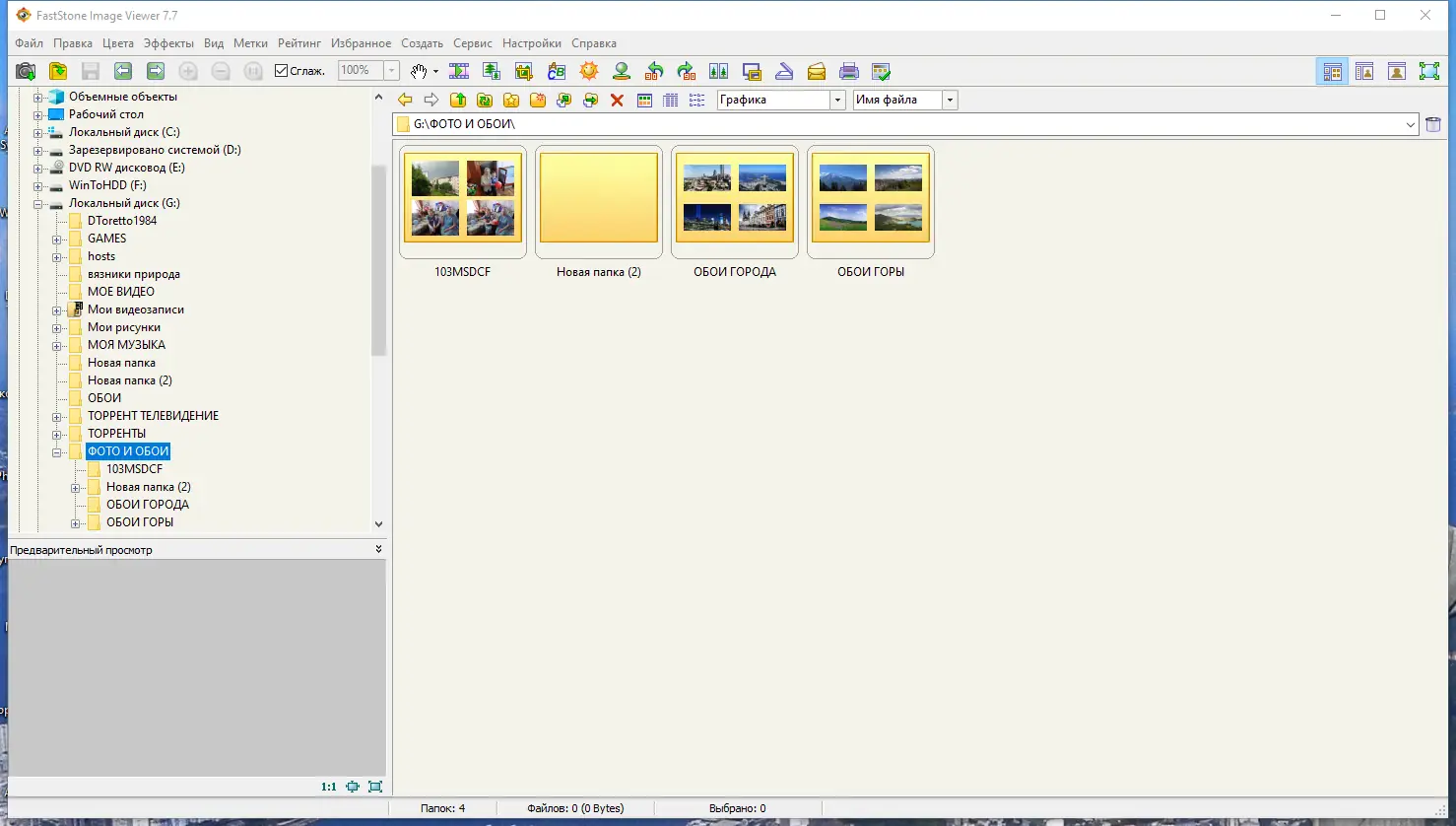Print via the printer toolbar icon

pyautogui.click(x=847, y=70)
